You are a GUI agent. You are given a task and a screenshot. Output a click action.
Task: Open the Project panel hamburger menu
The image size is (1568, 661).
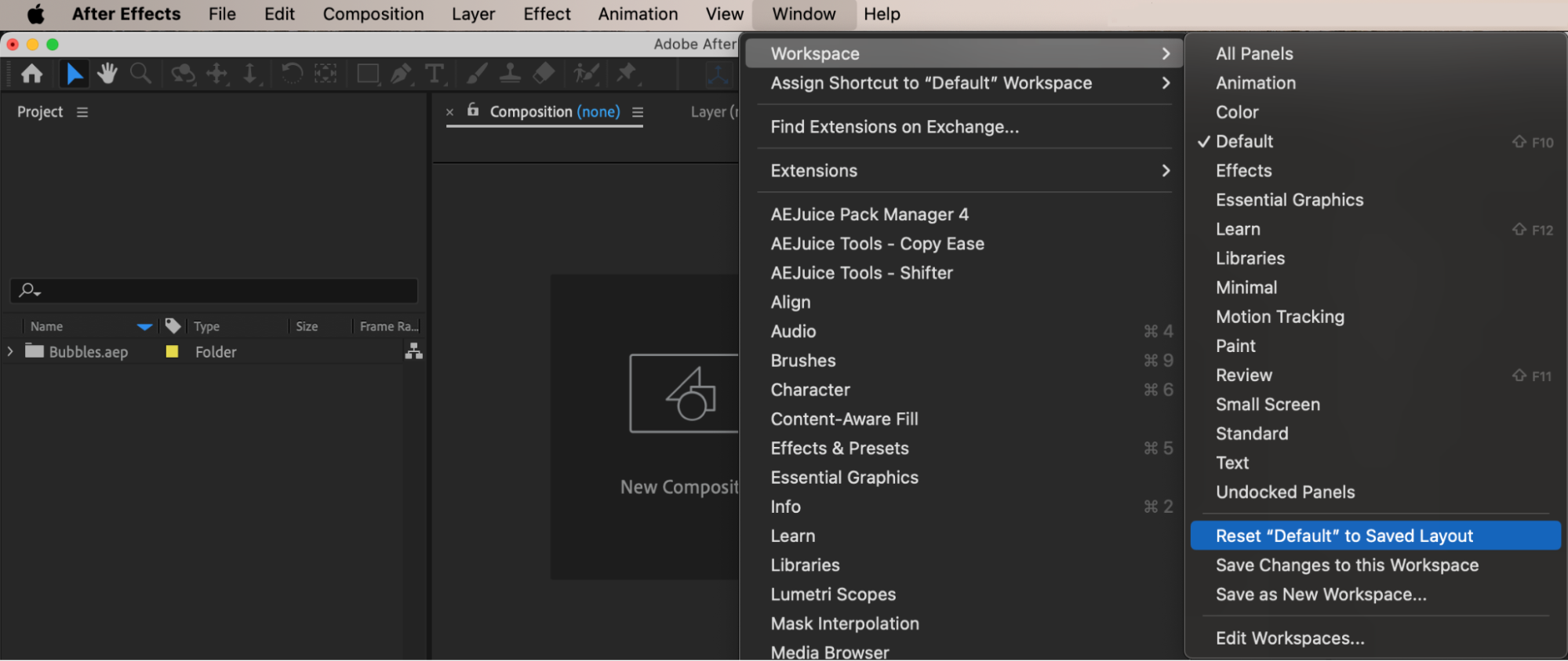click(x=82, y=112)
